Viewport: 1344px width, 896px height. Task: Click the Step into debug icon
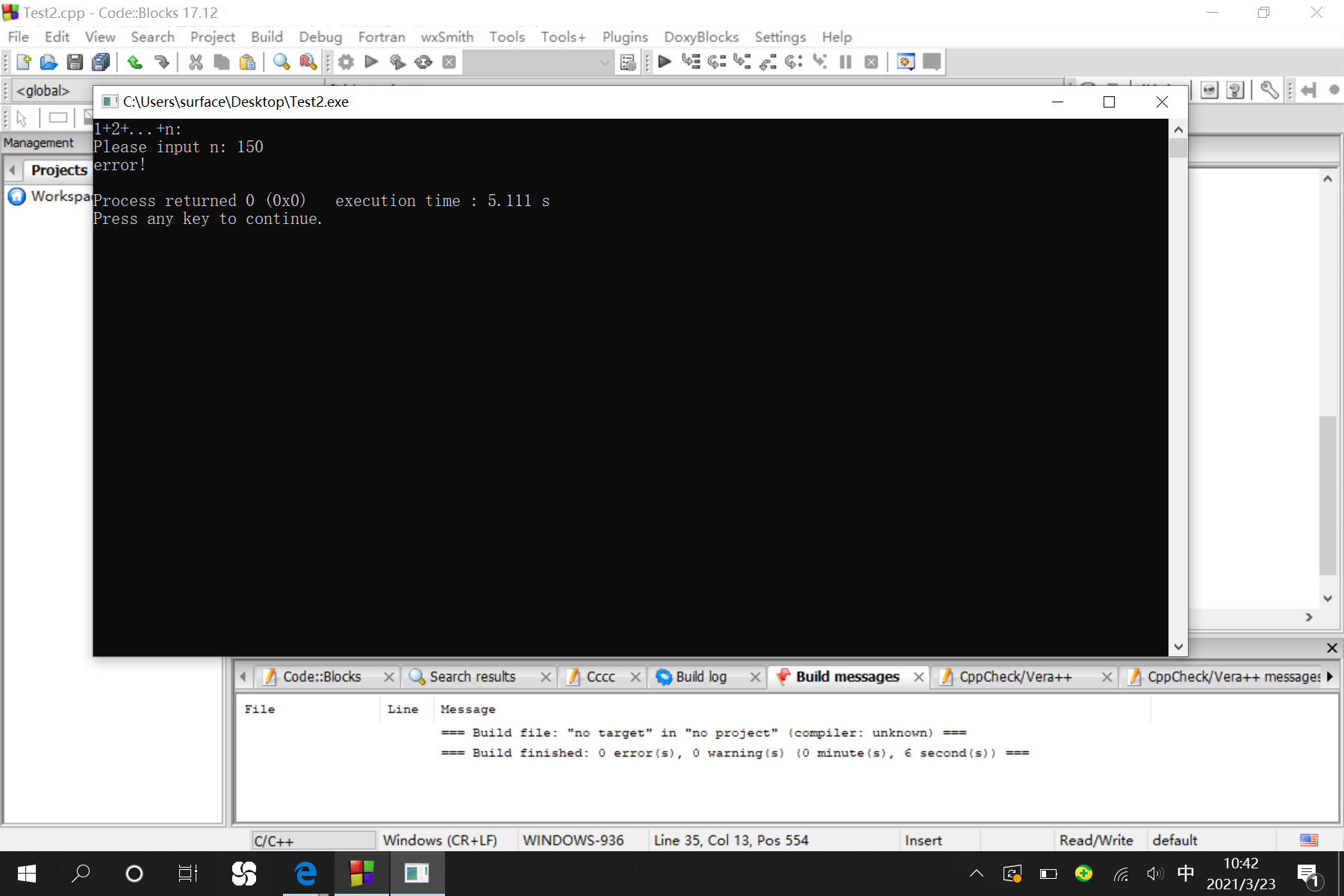coord(742,61)
